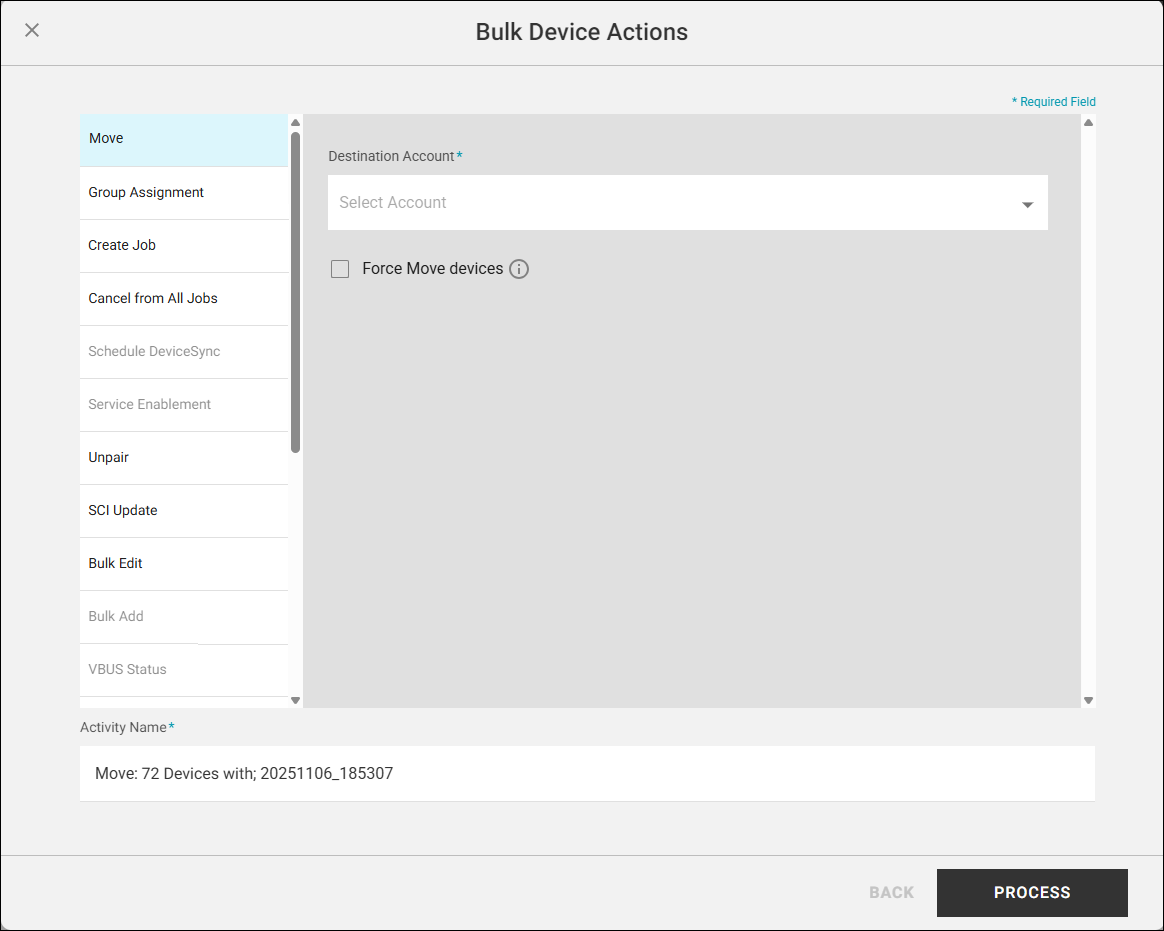
Task: Click the action list scrollbar thumb
Action: pyautogui.click(x=295, y=293)
